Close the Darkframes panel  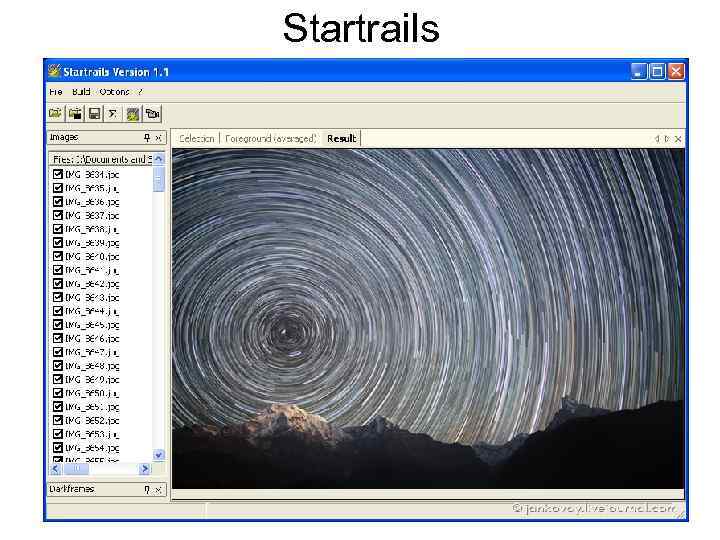tap(158, 489)
